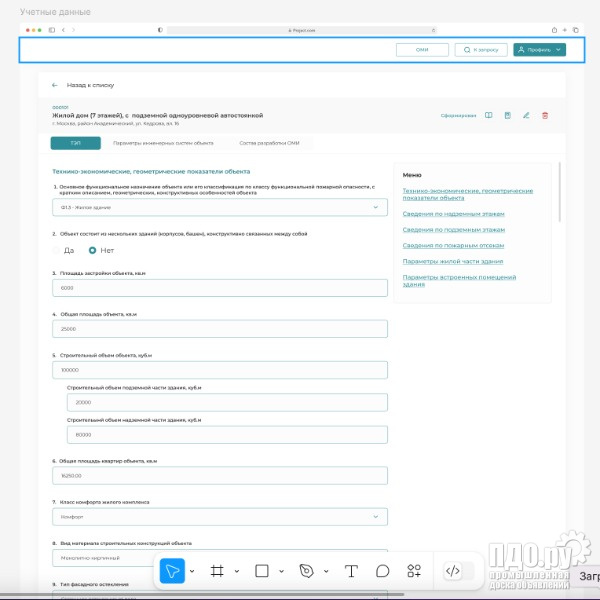Select the Pen tool
Viewport: 600px width, 600px height.
(x=306, y=571)
